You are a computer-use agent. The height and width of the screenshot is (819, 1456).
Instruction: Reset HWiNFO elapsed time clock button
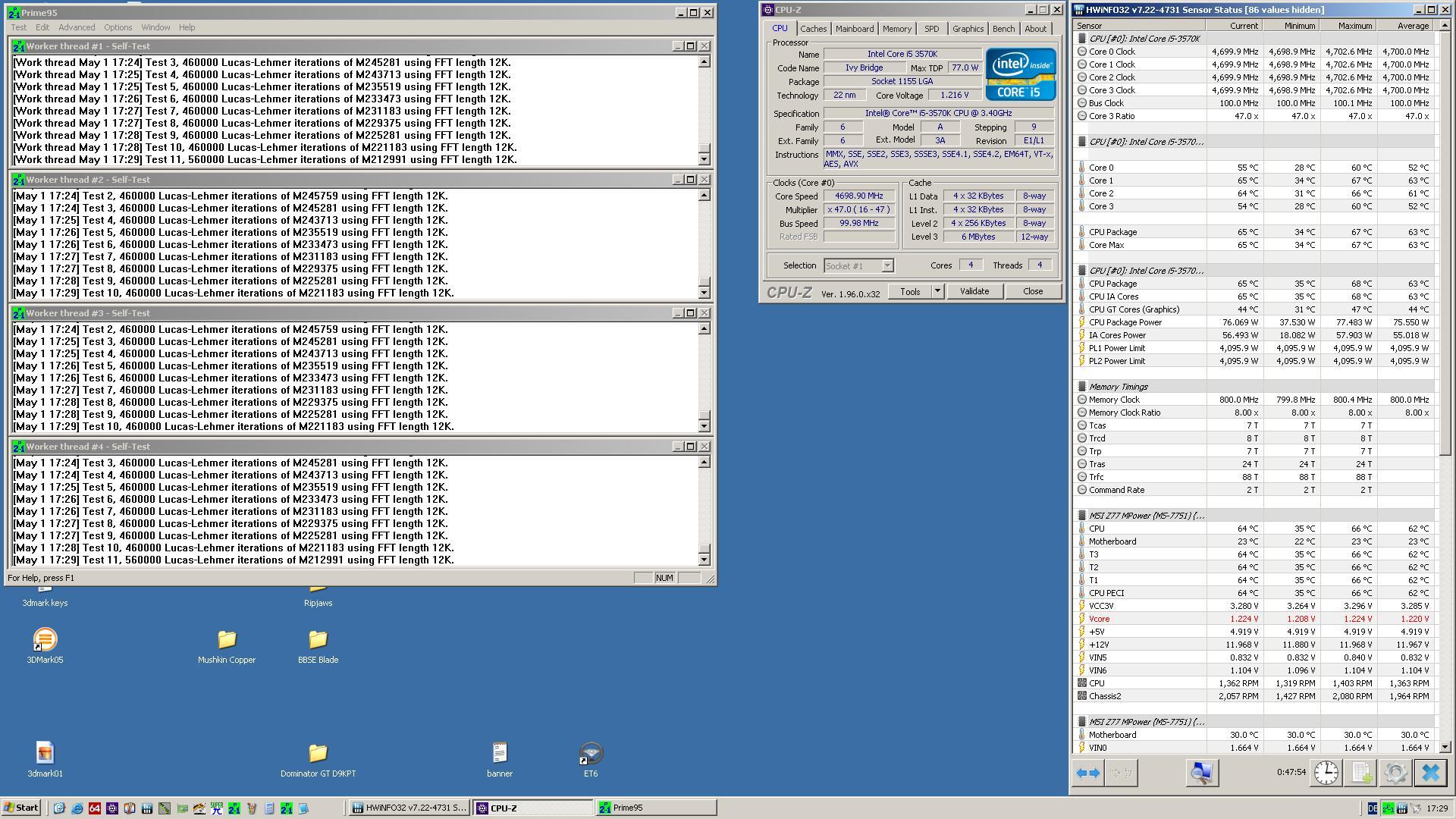tap(1326, 773)
